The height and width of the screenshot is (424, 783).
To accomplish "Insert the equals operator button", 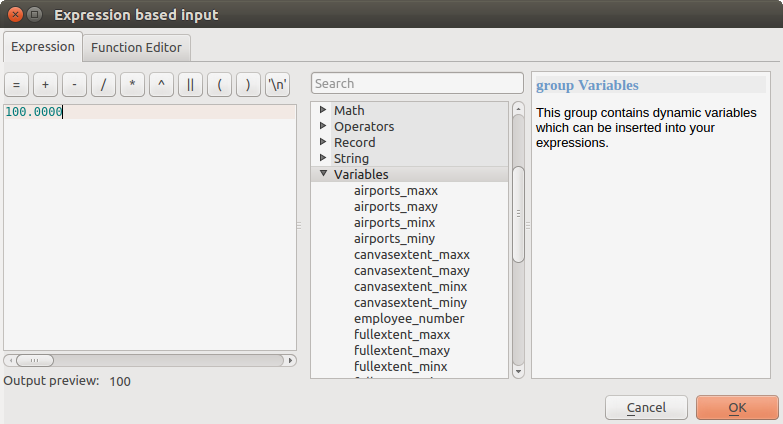I will pyautogui.click(x=16, y=85).
